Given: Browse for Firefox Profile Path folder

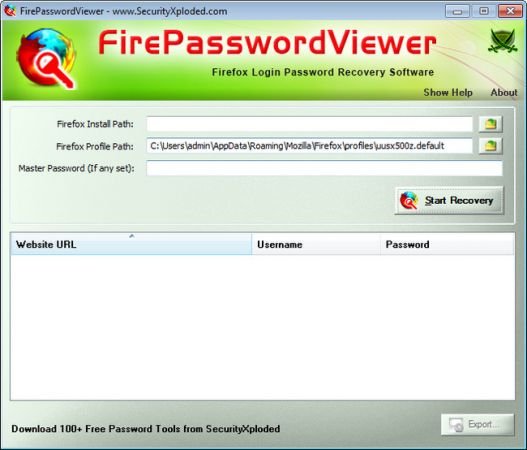Looking at the screenshot, I should click(490, 146).
